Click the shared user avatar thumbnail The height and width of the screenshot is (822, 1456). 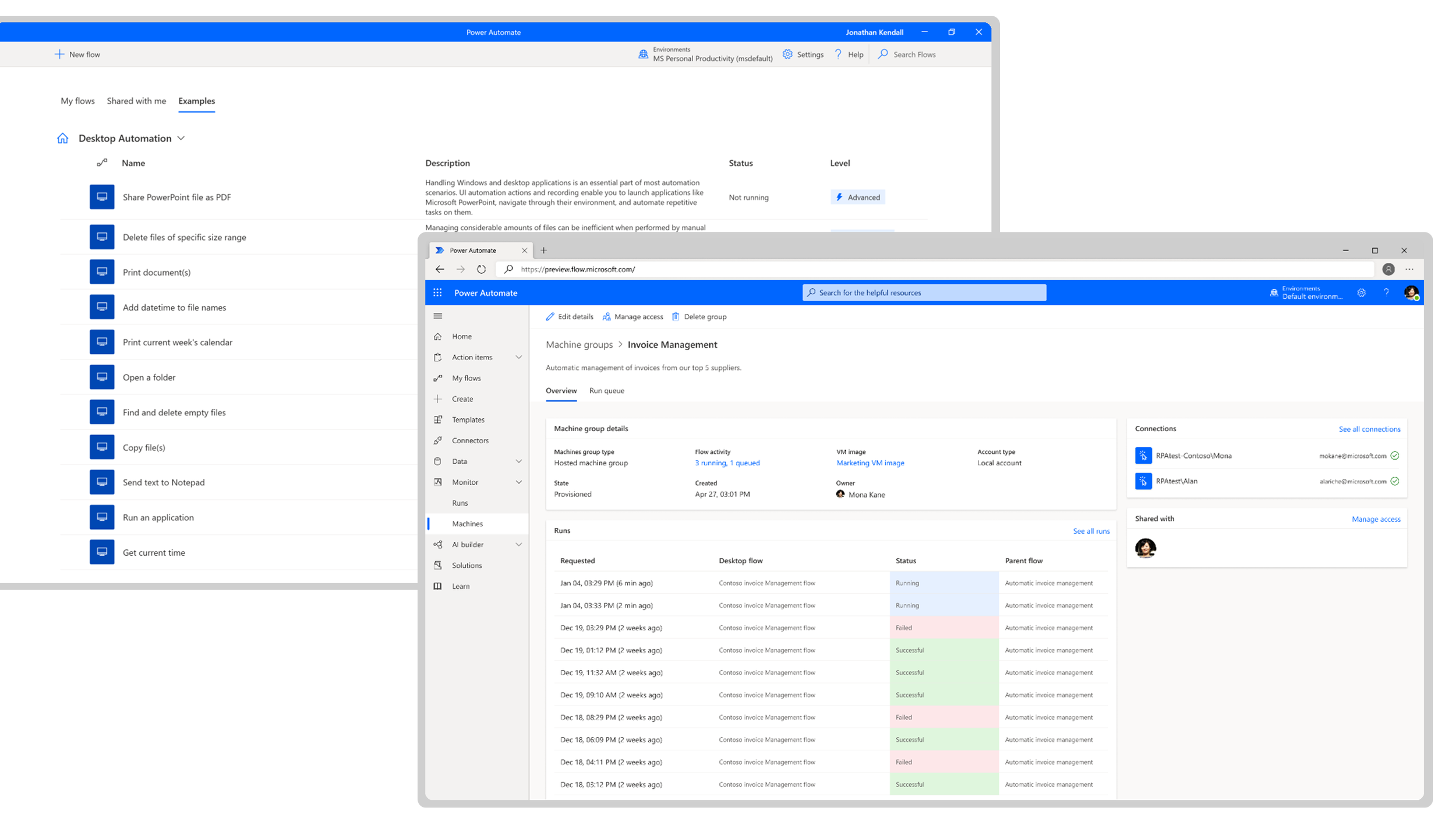[x=1146, y=548]
